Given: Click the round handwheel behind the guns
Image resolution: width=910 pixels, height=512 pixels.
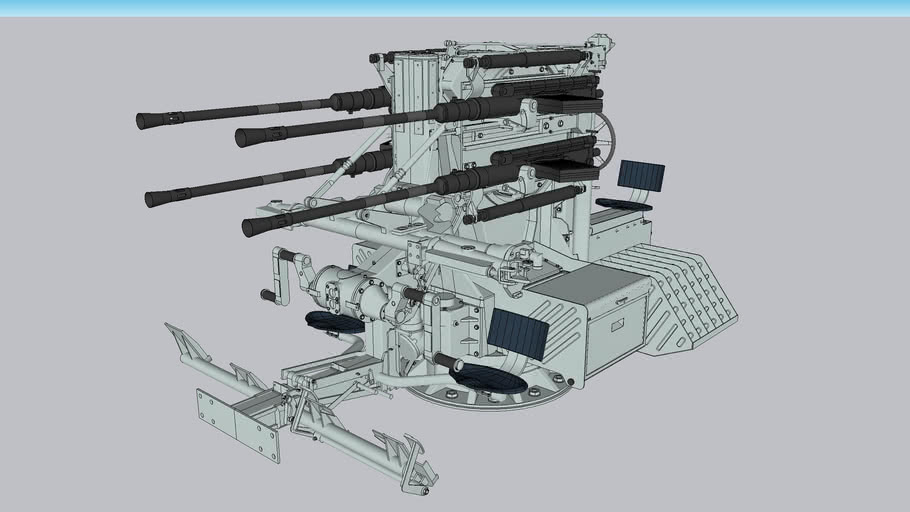Looking at the screenshot, I should 605,139.
